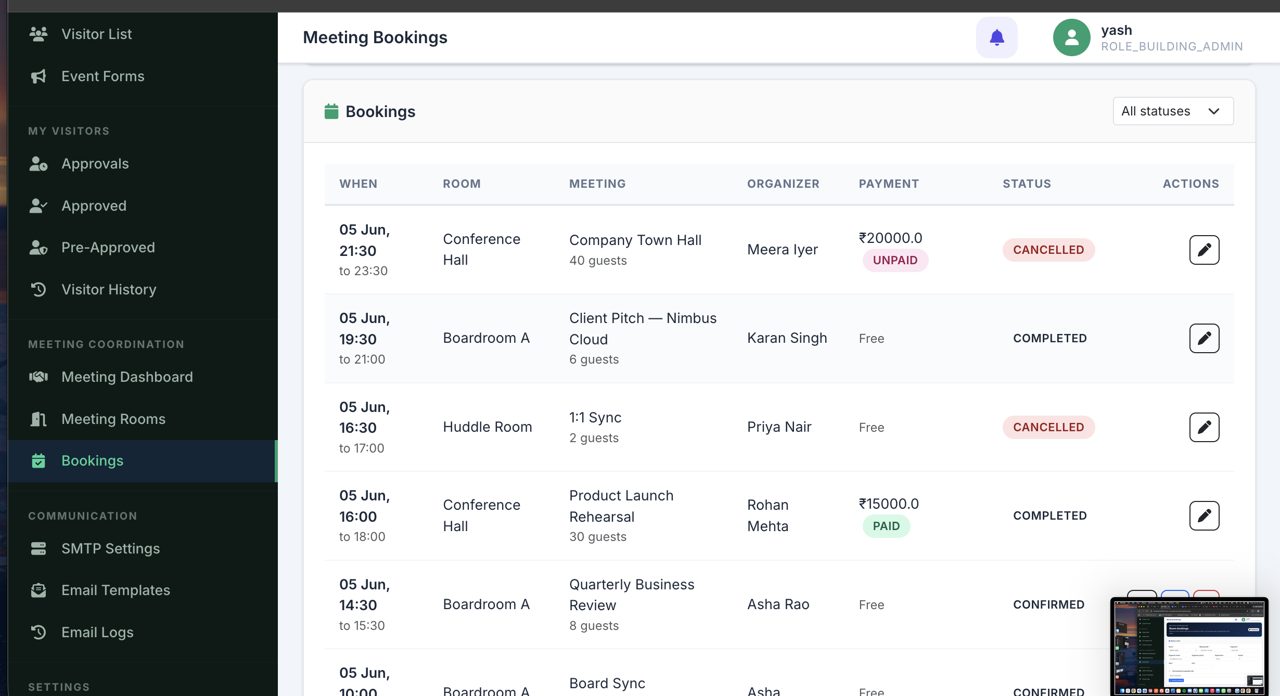This screenshot has width=1280, height=696.
Task: Click the Meeting Bookings page title
Action: 375,38
